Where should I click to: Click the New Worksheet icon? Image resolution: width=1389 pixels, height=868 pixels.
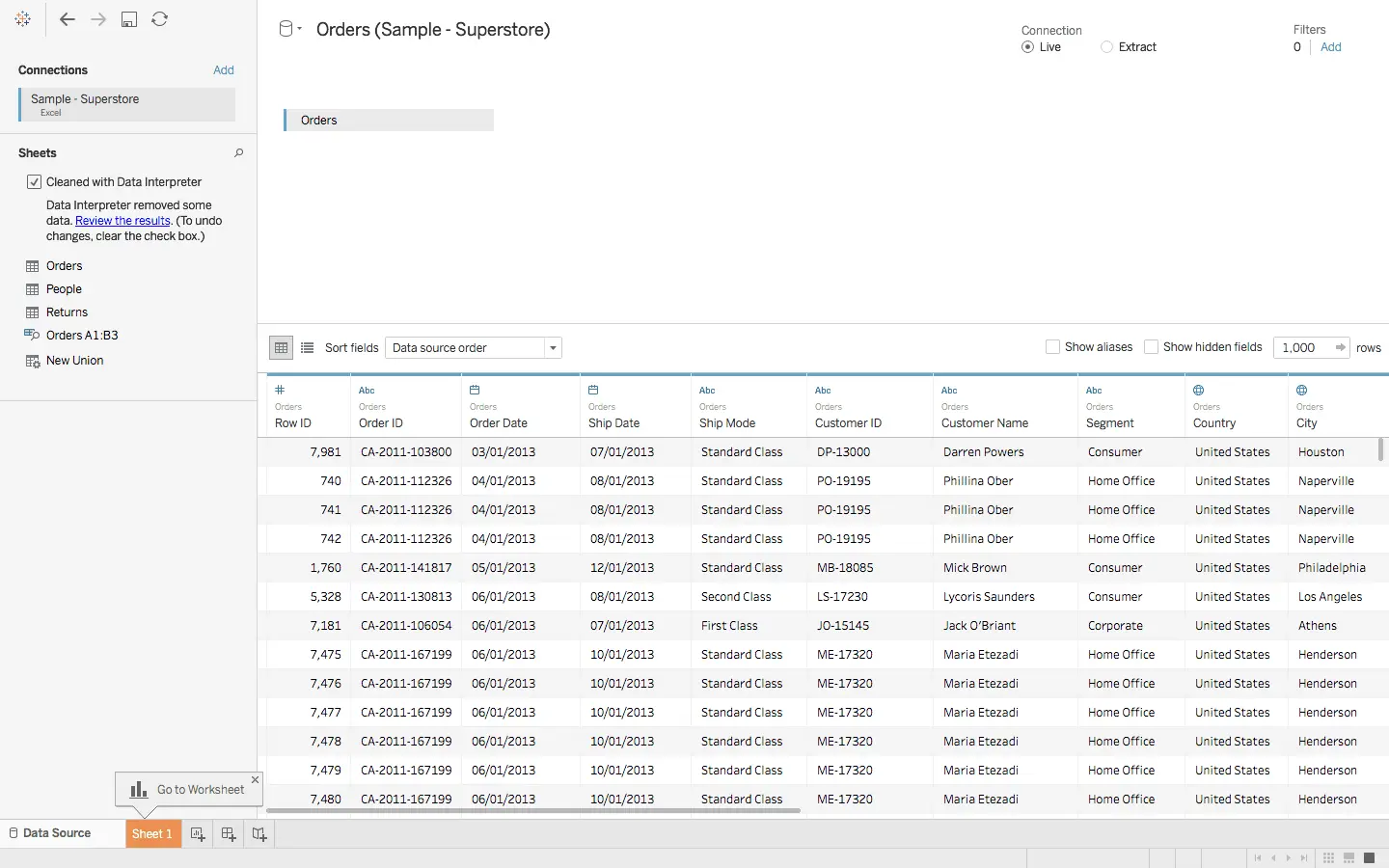198,834
